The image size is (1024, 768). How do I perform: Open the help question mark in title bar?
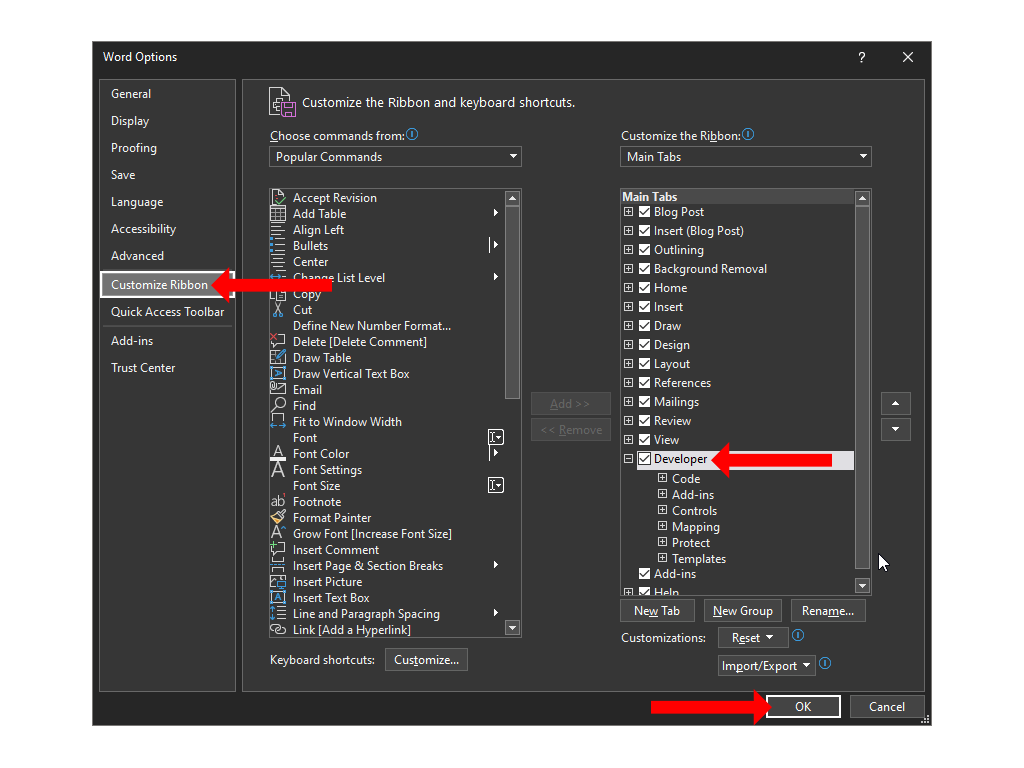[862, 57]
